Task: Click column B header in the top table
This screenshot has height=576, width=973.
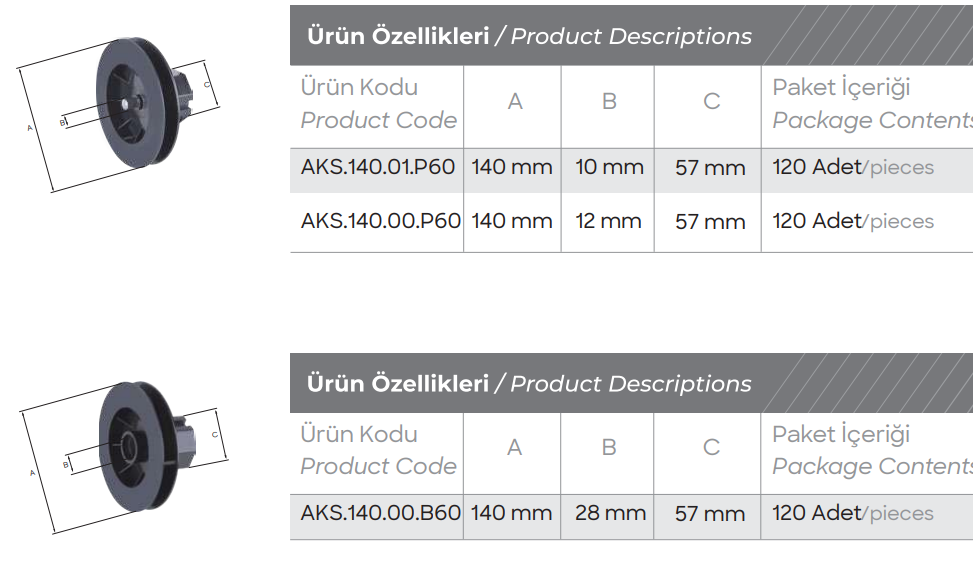Action: [x=609, y=102]
